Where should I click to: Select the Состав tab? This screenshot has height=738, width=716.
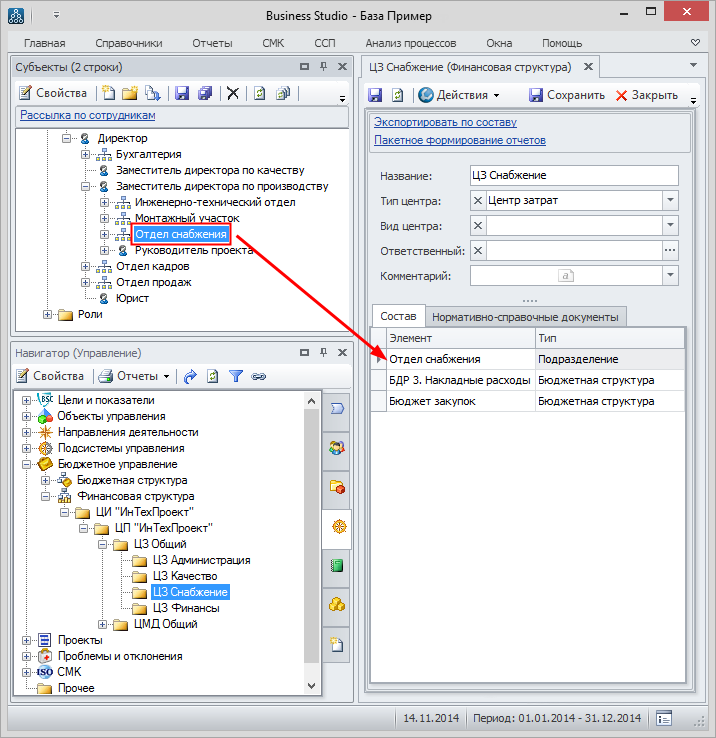[398, 316]
